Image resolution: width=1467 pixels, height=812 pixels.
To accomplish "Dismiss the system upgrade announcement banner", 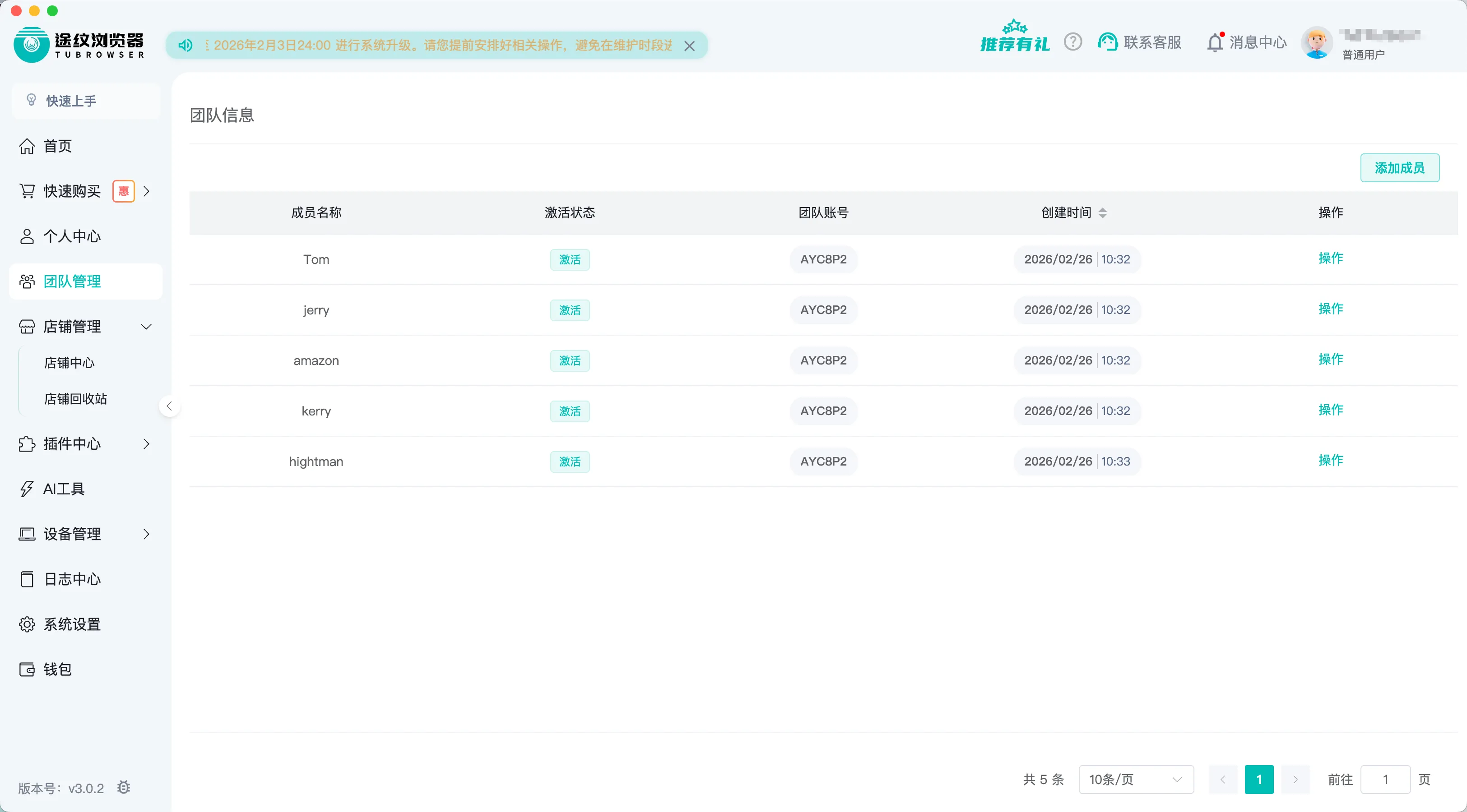I will (x=689, y=46).
